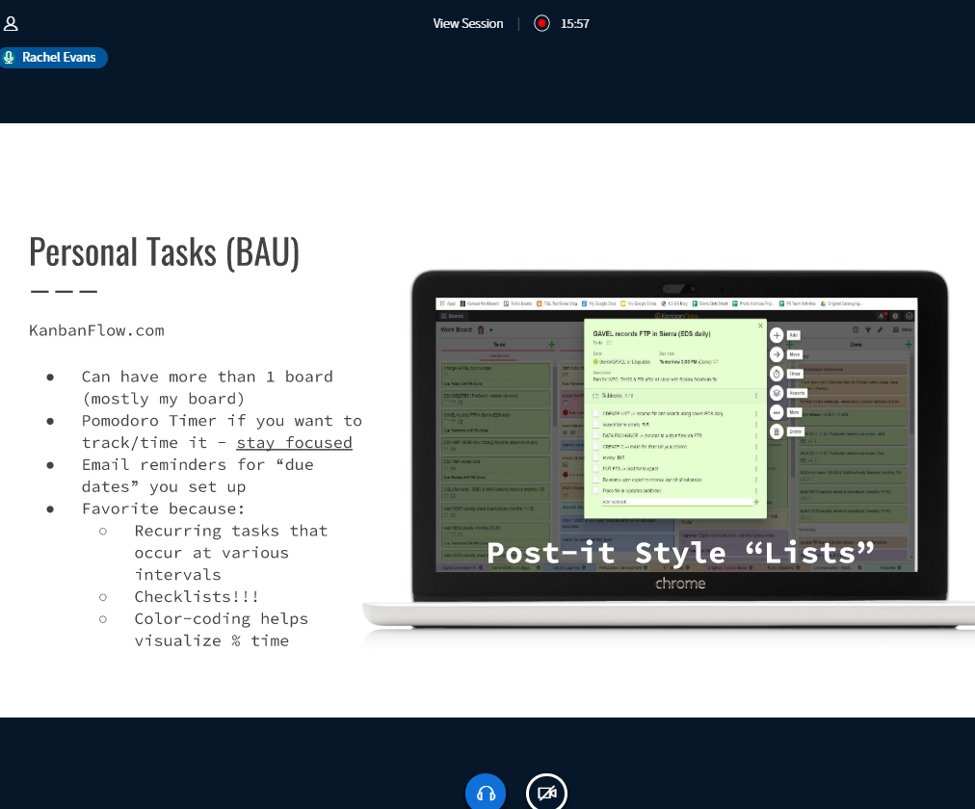This screenshot has height=809, width=975.
Task: Click the Rachel Evans speaker chip
Action: [53, 58]
